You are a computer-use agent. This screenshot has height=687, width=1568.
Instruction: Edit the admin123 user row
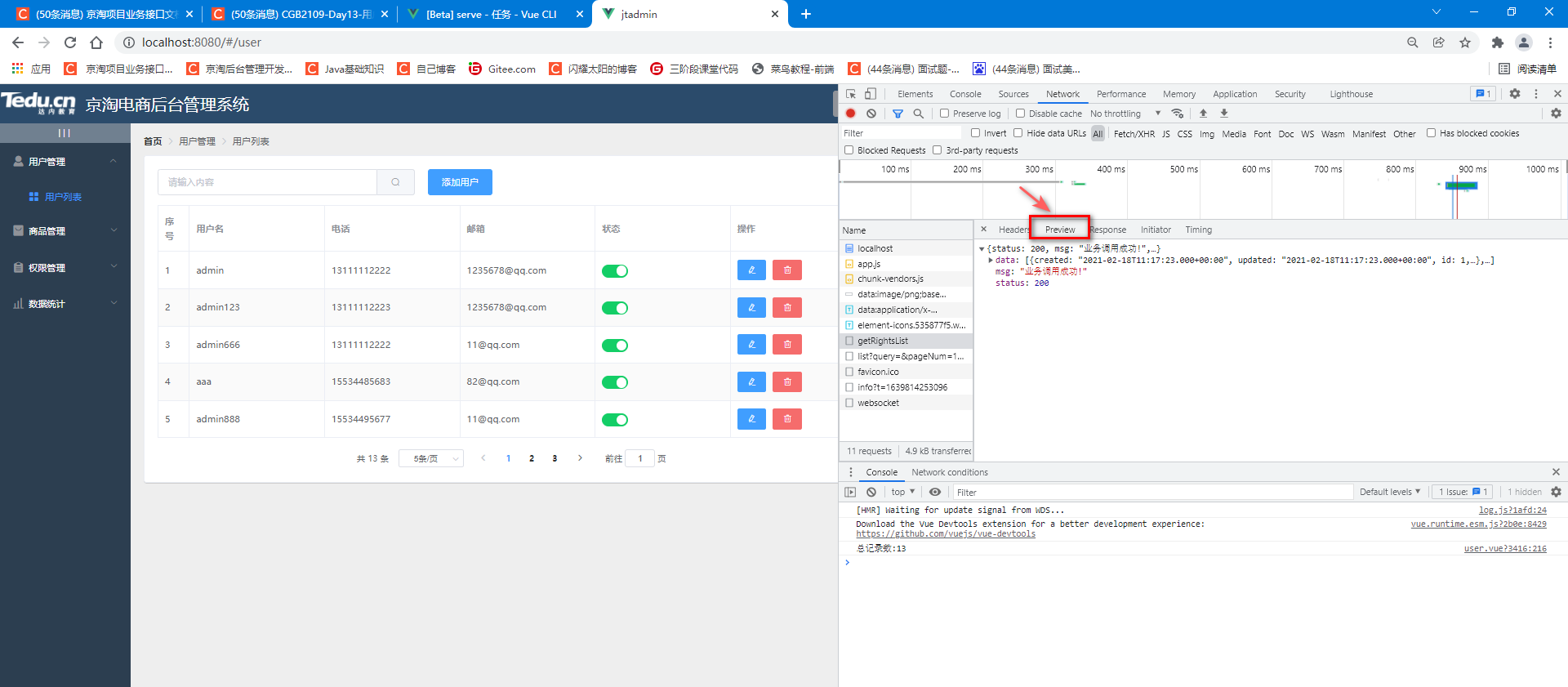[751, 307]
